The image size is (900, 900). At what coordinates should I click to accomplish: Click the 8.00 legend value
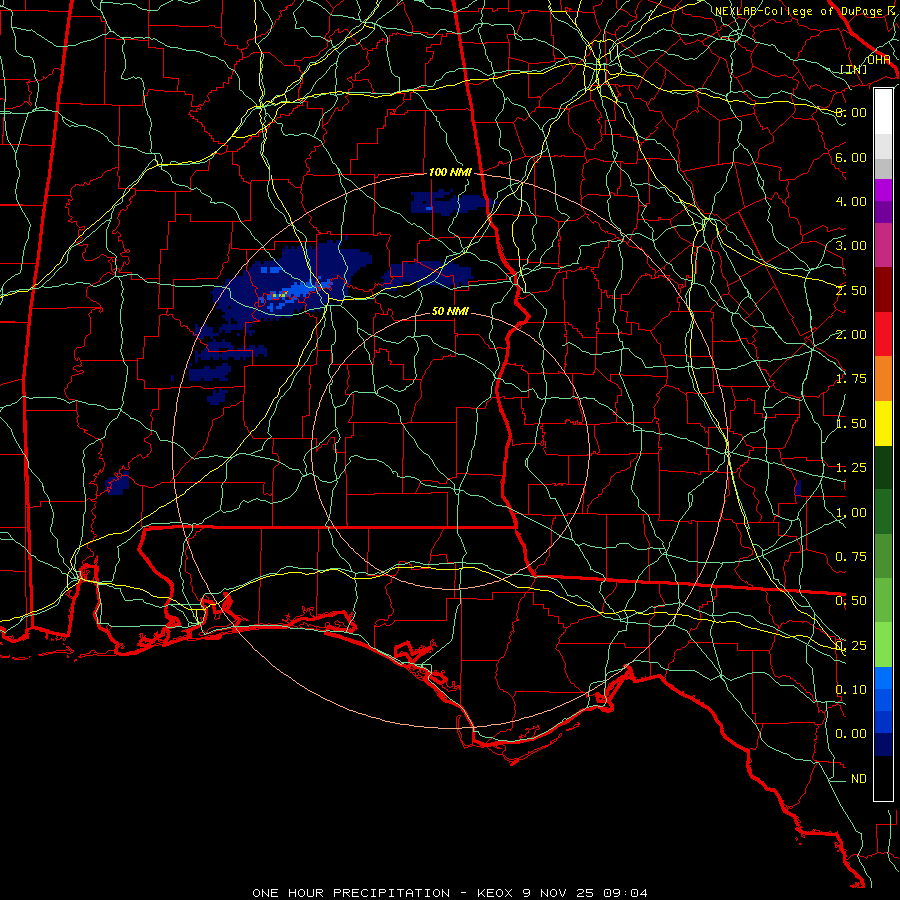click(x=851, y=112)
